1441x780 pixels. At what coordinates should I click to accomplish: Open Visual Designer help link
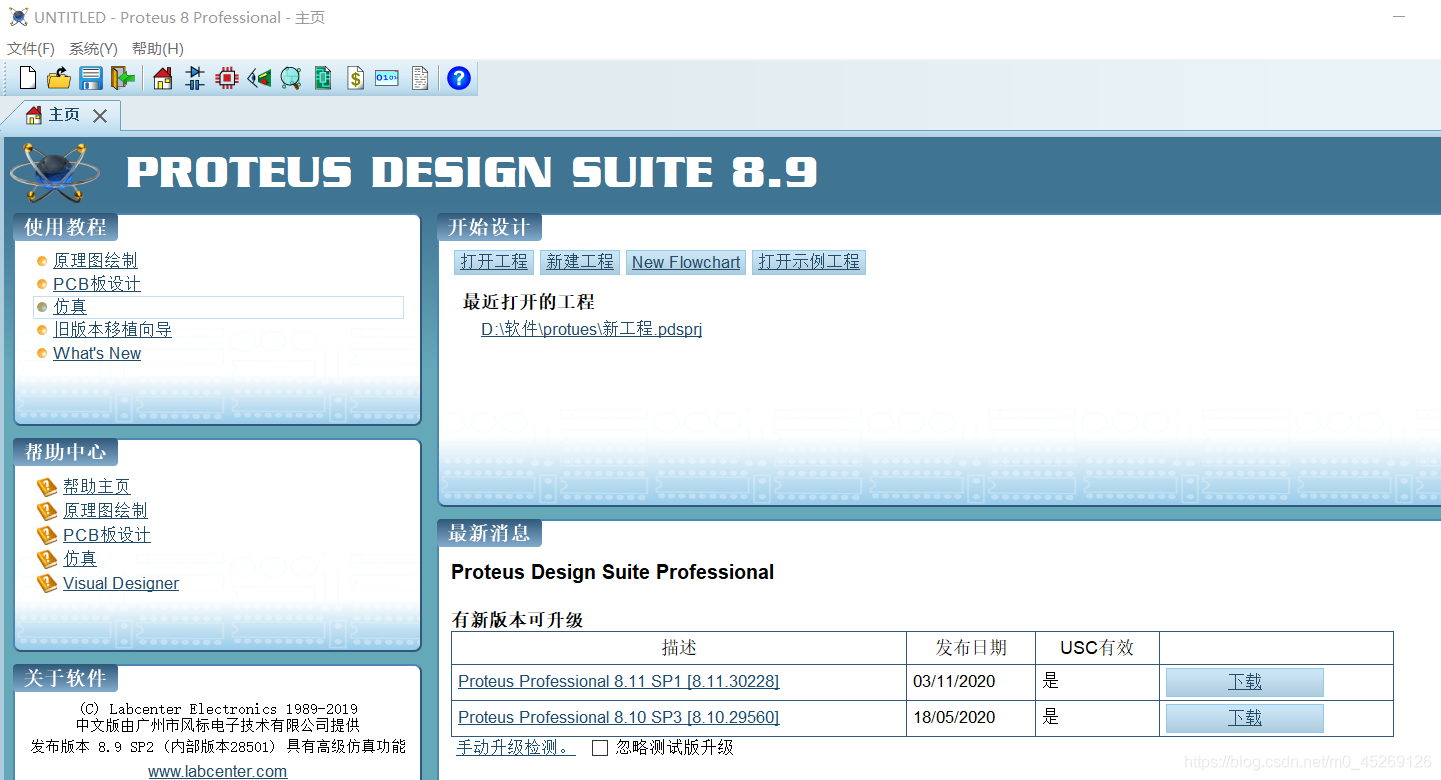click(x=121, y=583)
